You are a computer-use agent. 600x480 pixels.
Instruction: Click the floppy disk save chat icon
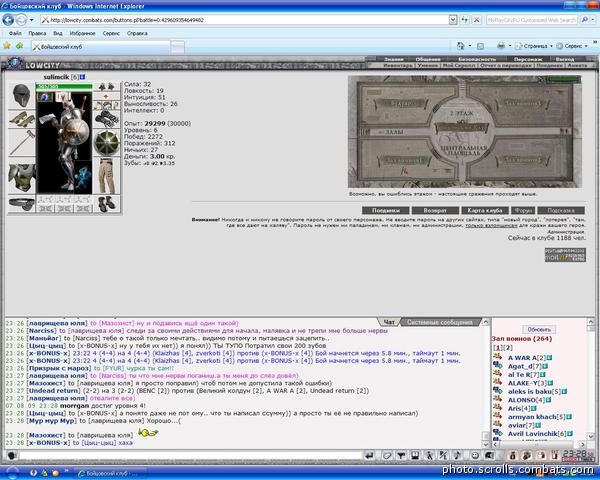[415, 456]
